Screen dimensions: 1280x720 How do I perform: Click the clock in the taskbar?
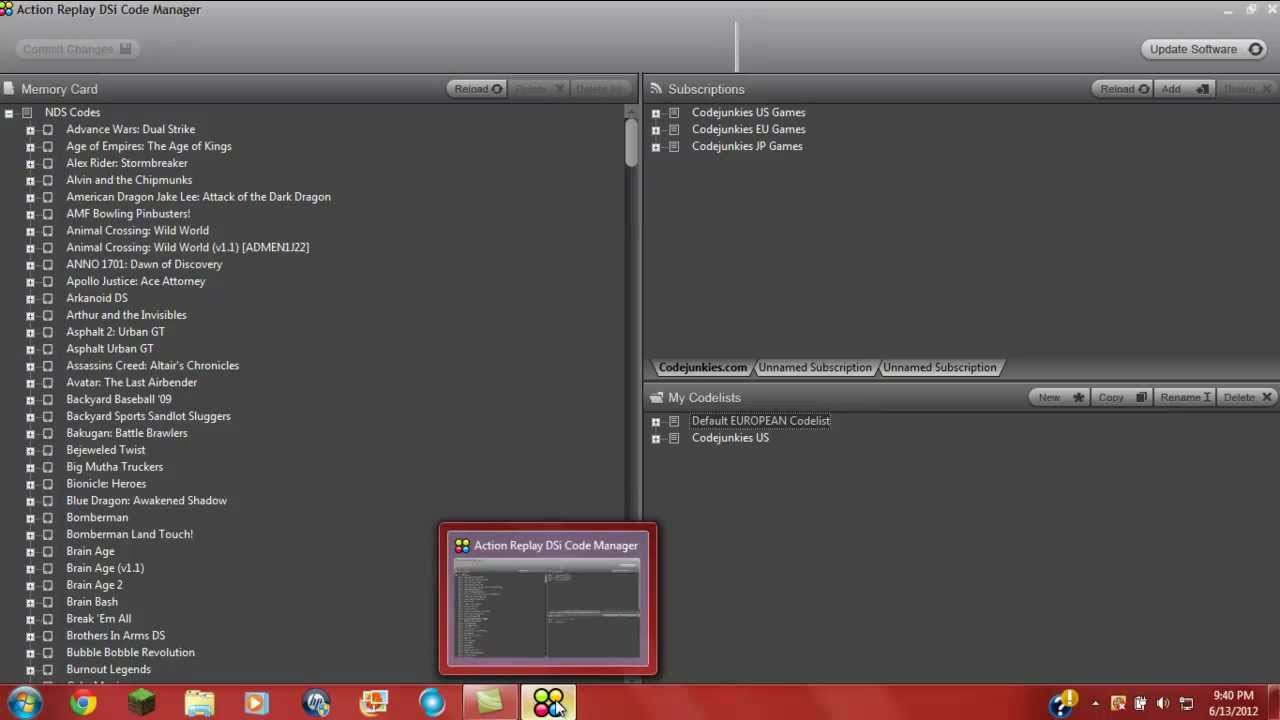pyautogui.click(x=1232, y=703)
